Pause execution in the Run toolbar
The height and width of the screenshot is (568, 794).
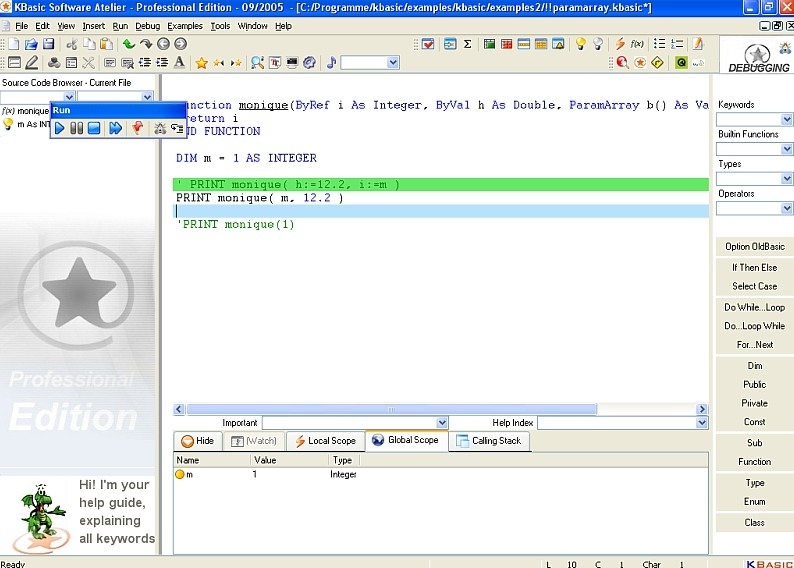click(76, 128)
